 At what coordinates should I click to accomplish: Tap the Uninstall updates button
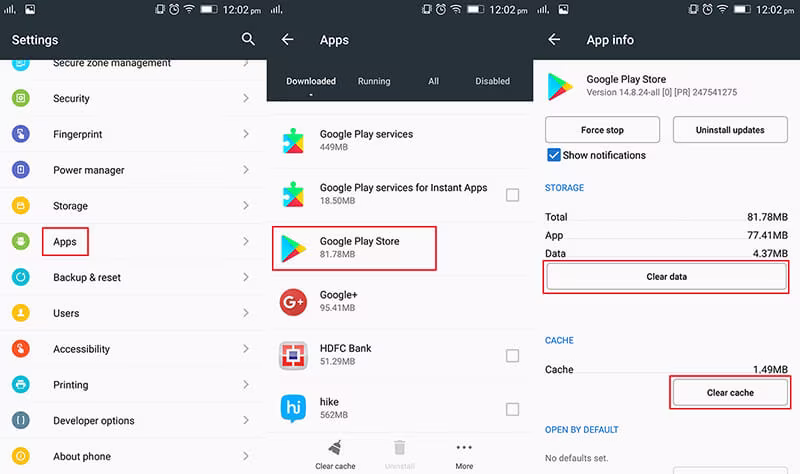[x=730, y=130]
